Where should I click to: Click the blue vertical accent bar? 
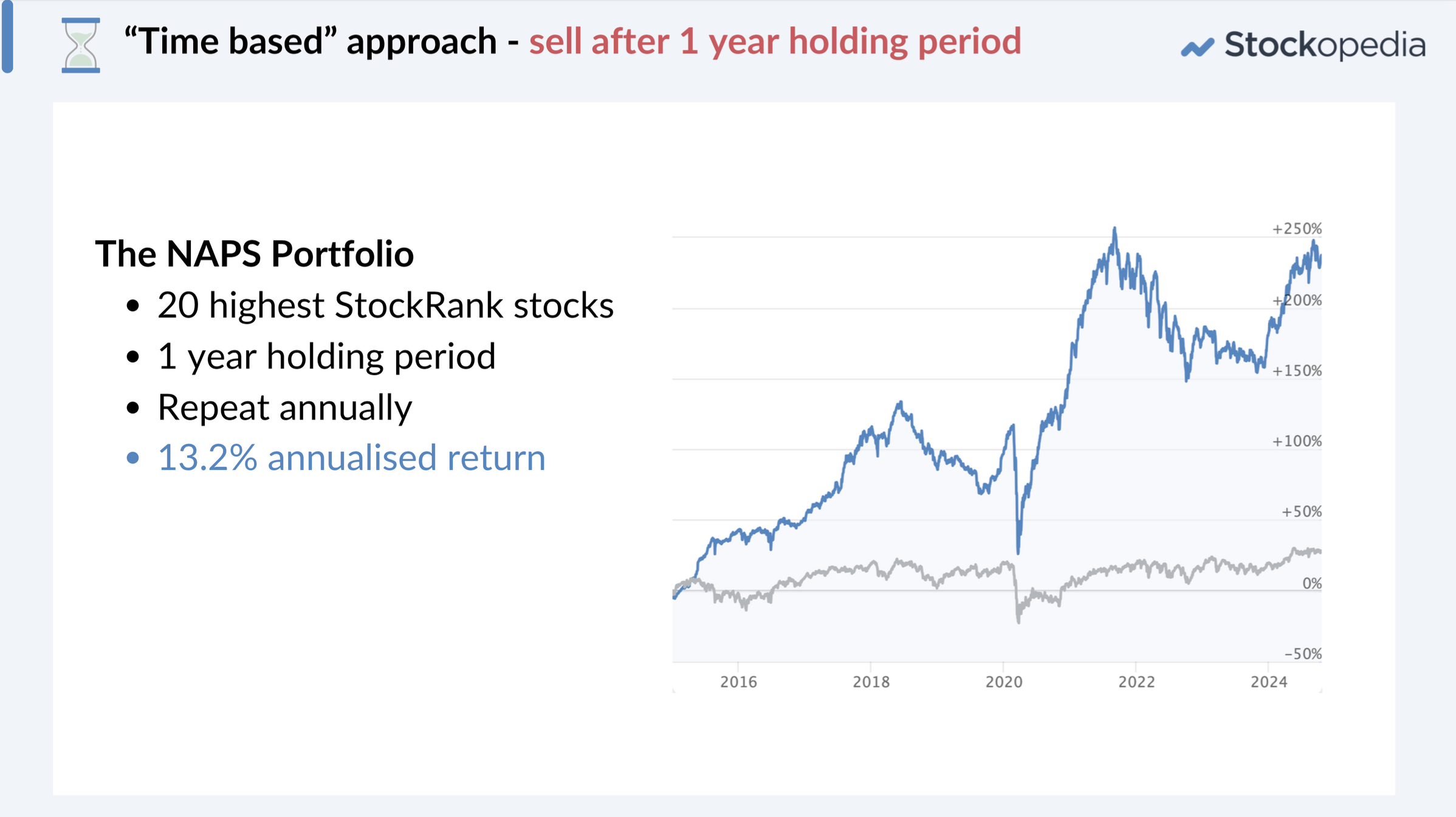(x=7, y=36)
